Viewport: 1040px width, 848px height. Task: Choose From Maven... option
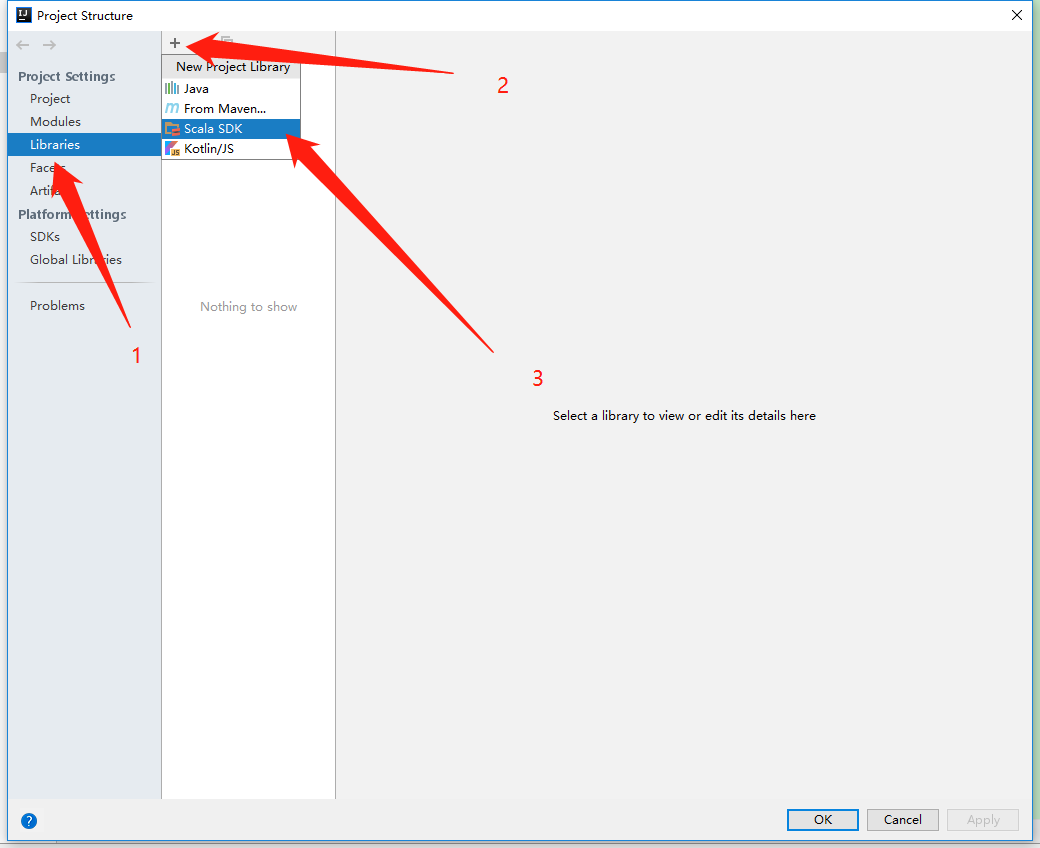pyautogui.click(x=231, y=108)
